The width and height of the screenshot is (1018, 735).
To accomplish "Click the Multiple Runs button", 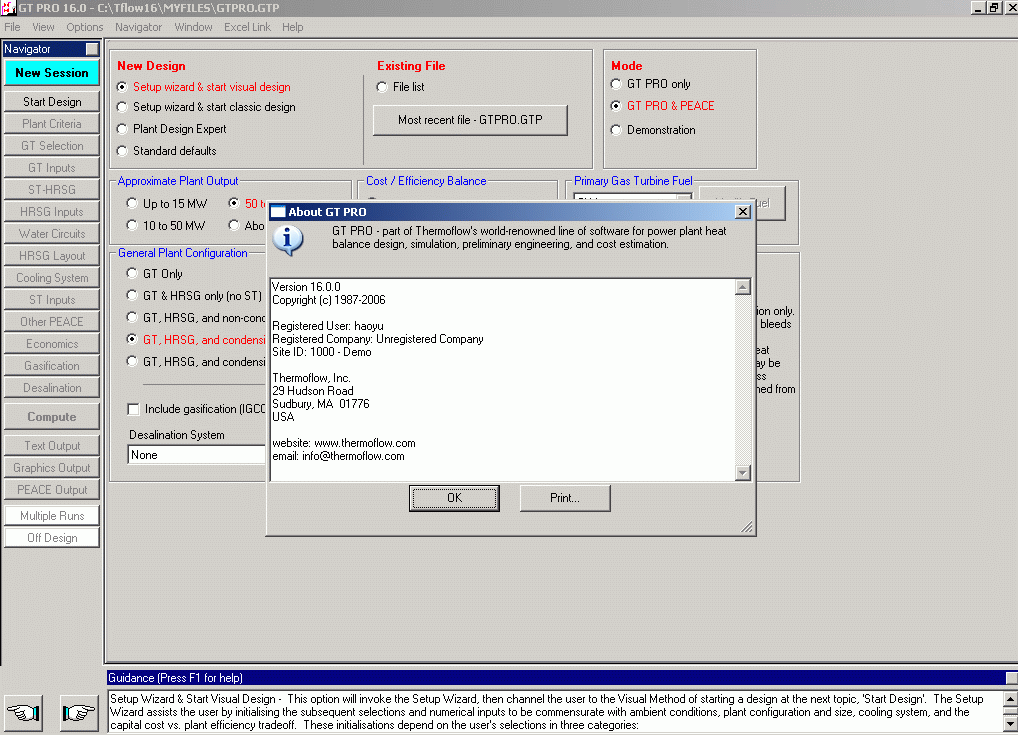I will coord(52,516).
